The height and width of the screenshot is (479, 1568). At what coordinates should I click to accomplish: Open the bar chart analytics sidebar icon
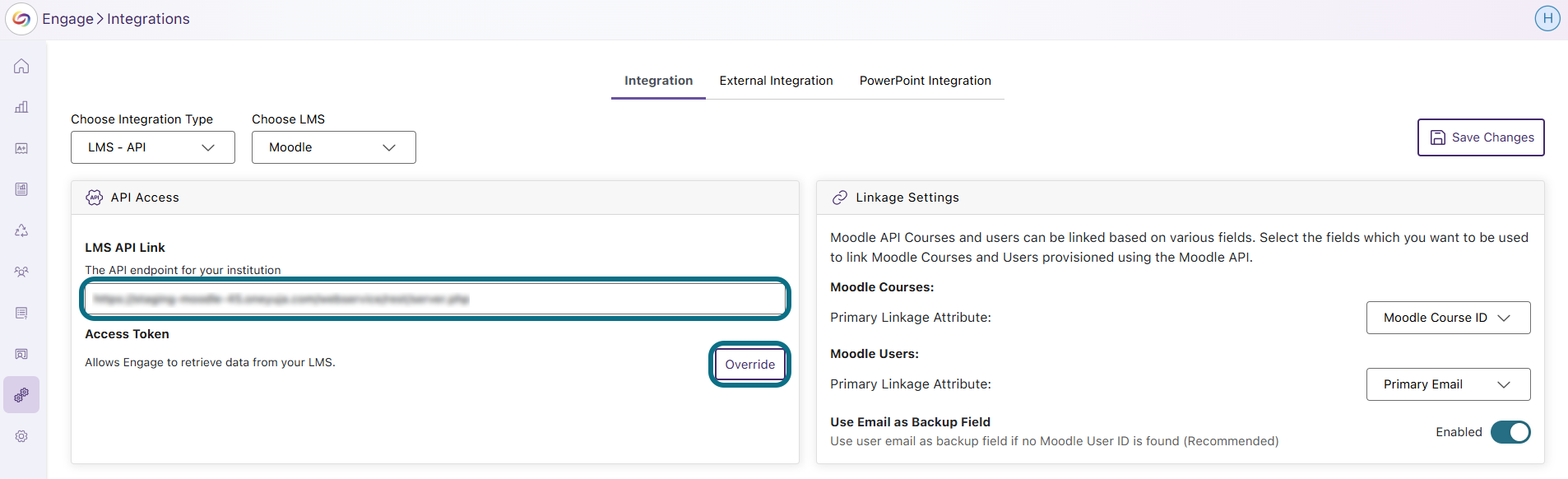click(21, 107)
